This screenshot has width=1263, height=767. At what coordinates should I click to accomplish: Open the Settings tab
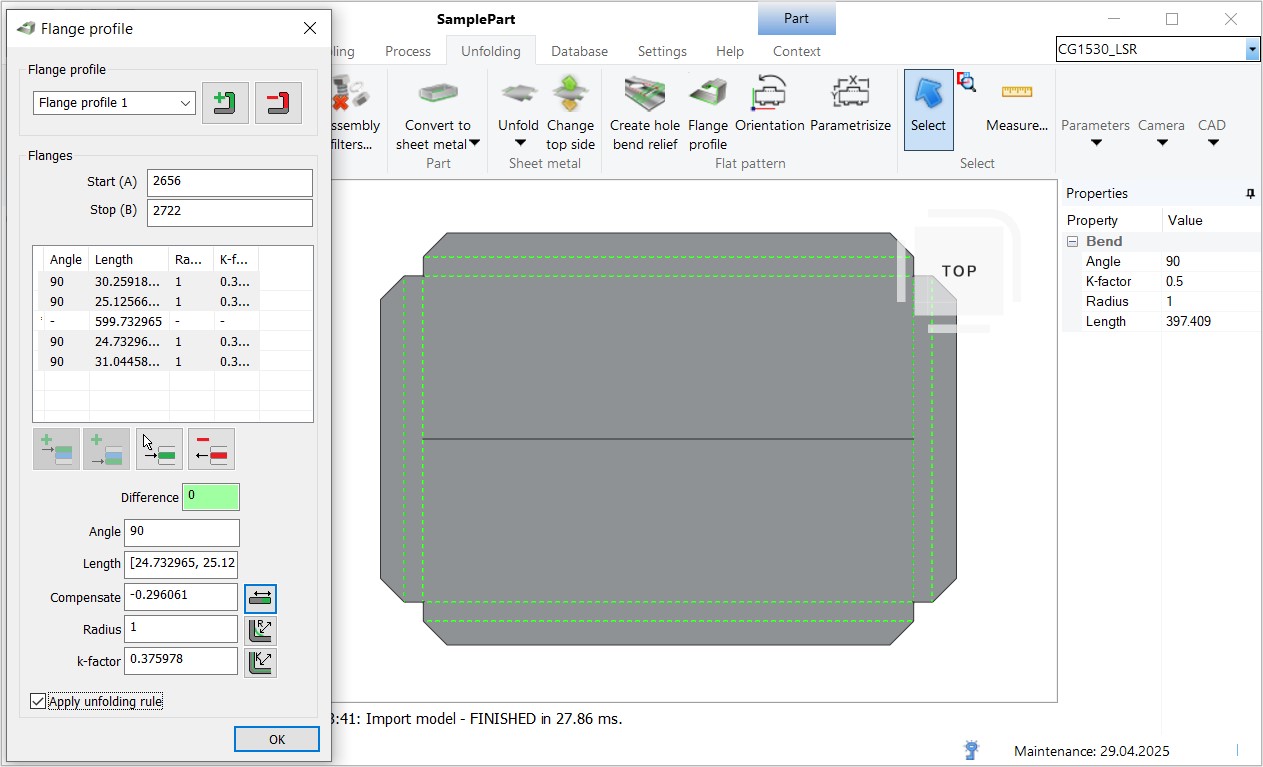[x=662, y=51]
